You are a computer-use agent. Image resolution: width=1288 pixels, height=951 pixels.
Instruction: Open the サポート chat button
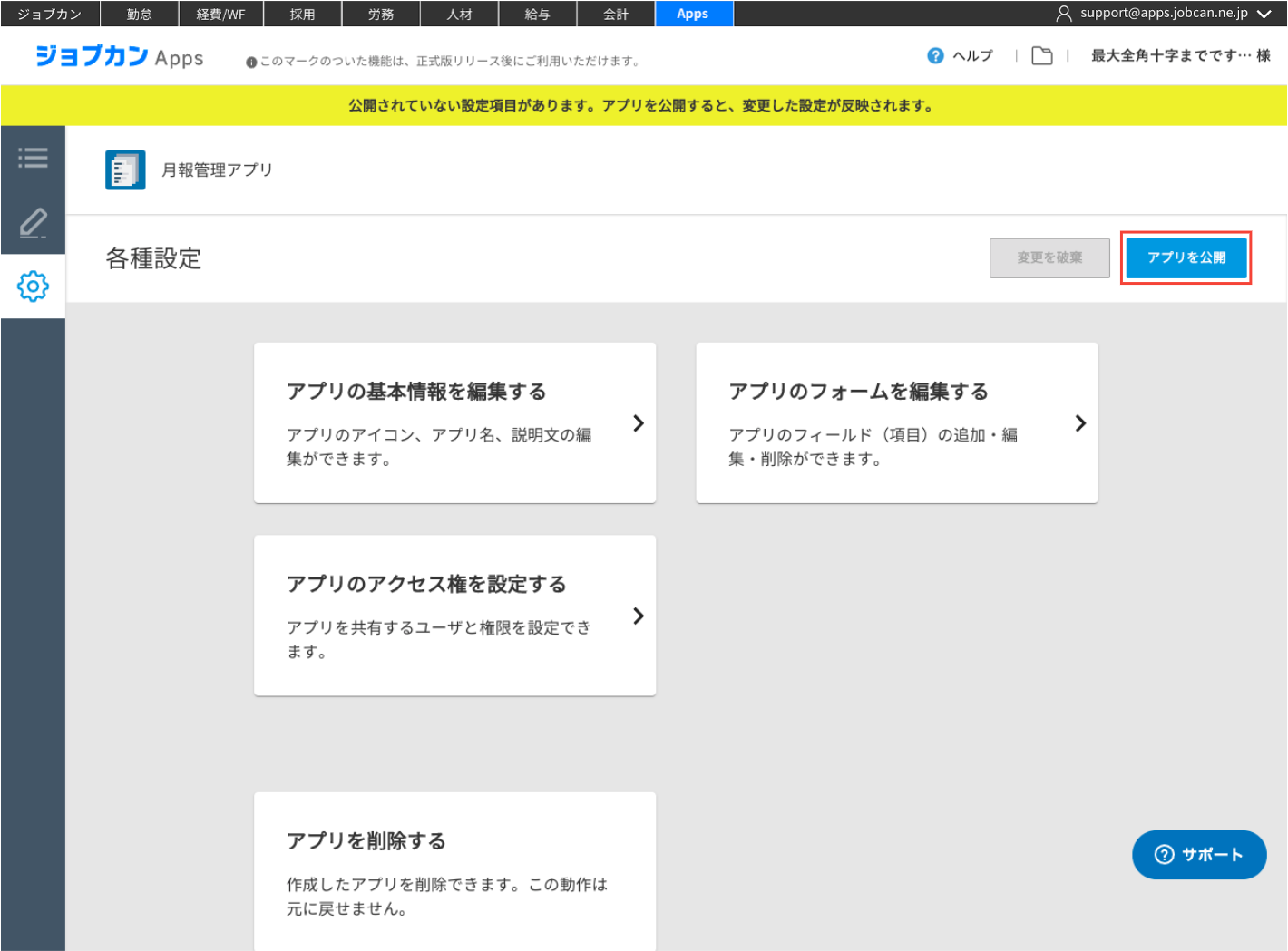[1198, 855]
